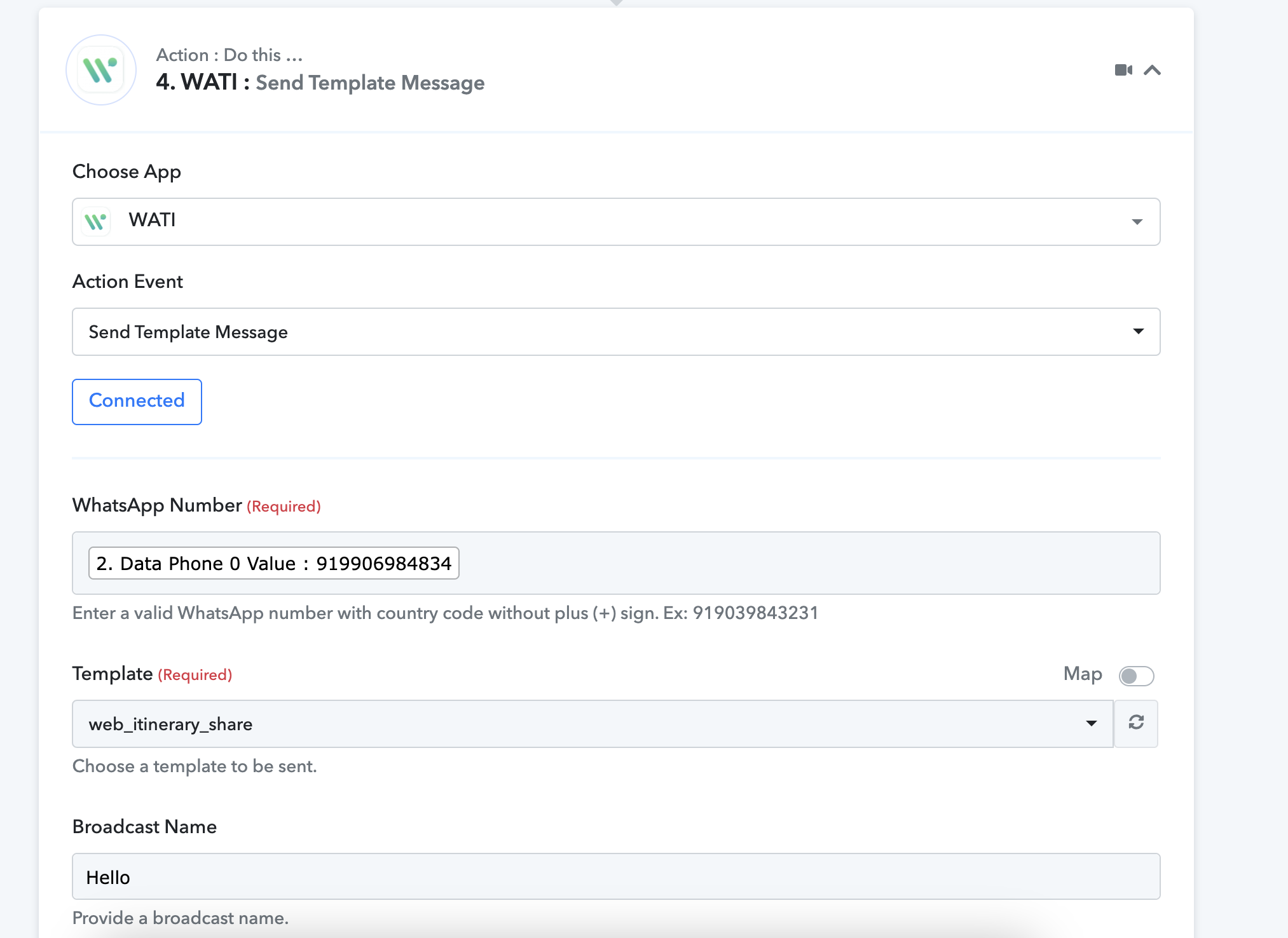The height and width of the screenshot is (938, 1288).
Task: Click the WhatsApp number hint text
Action: [x=445, y=613]
